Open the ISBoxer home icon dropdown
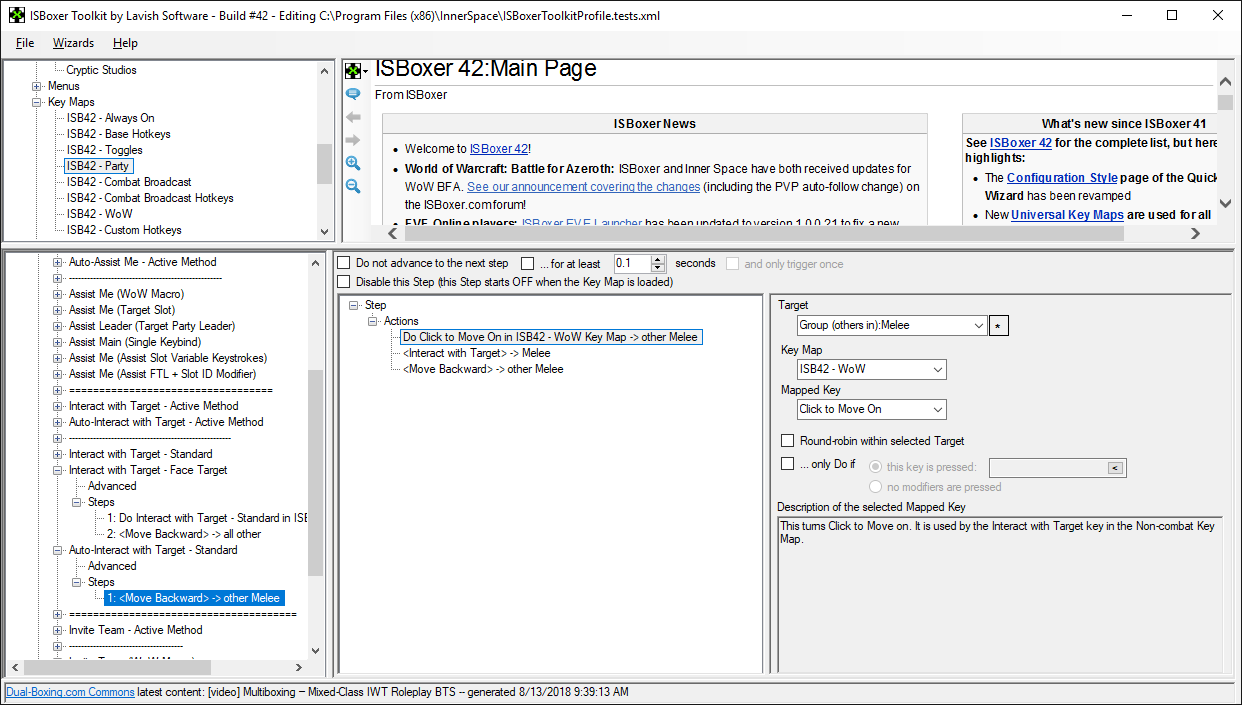This screenshot has height=705, width=1242. (356, 71)
